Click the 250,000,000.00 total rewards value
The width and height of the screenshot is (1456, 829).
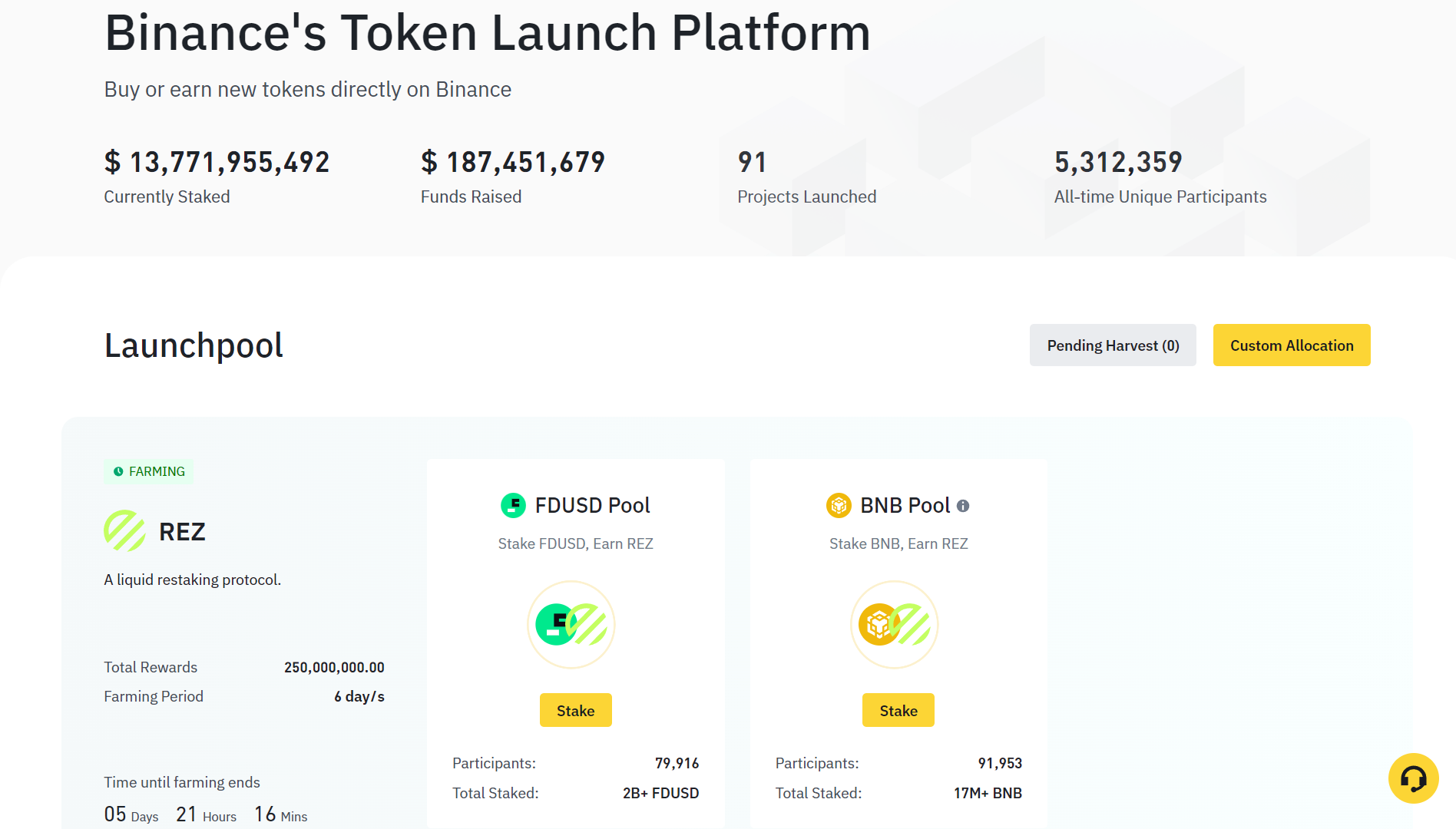pos(334,667)
